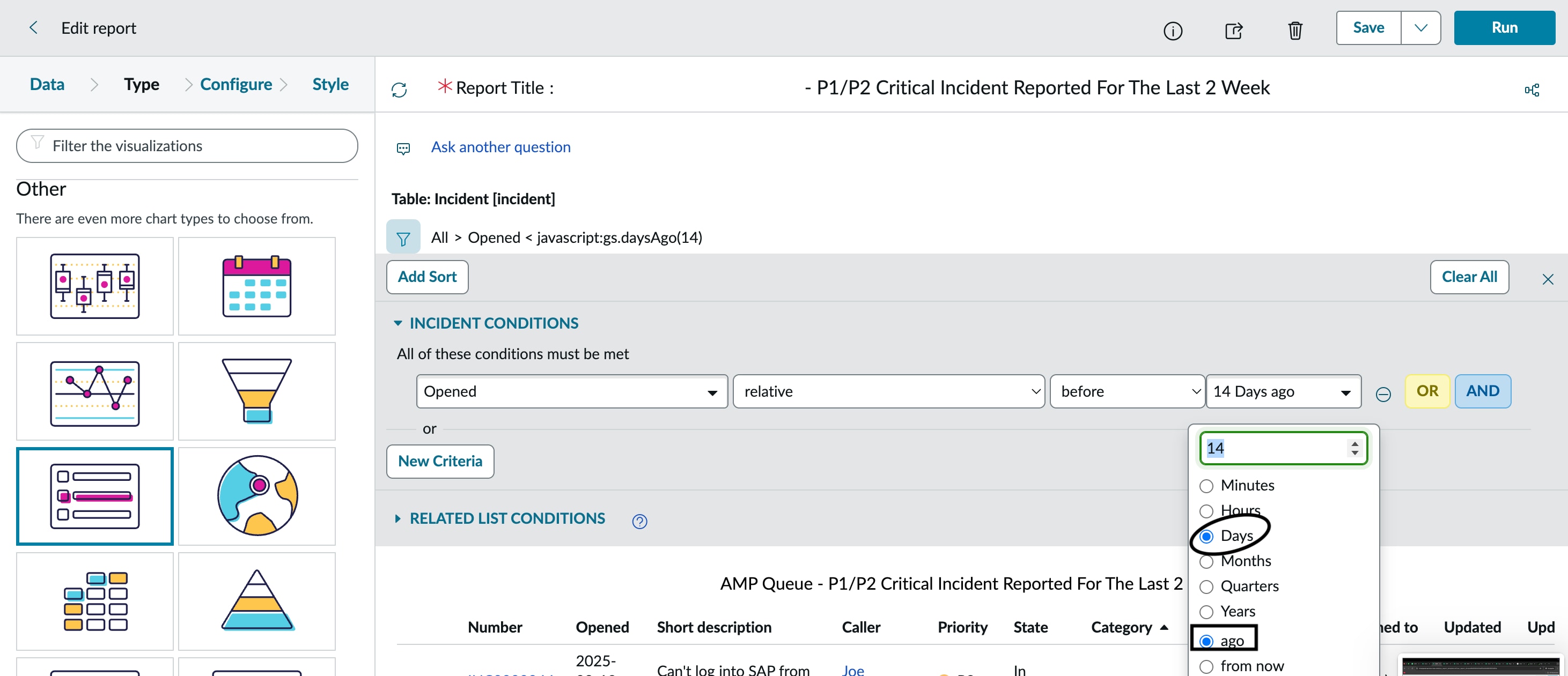Click the share report icon
1568x676 pixels.
[1233, 30]
